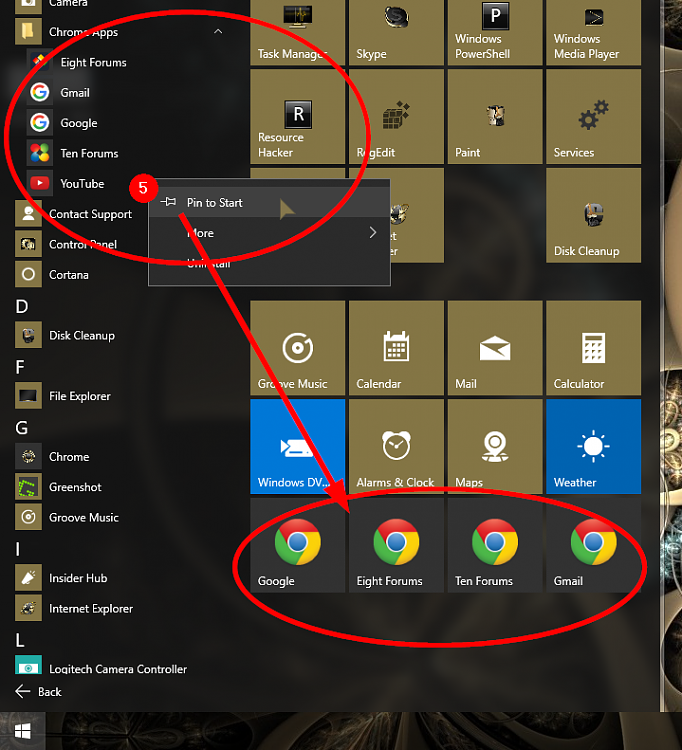Choose Pin to Start in context menu
Image resolution: width=682 pixels, height=750 pixels.
(x=269, y=203)
